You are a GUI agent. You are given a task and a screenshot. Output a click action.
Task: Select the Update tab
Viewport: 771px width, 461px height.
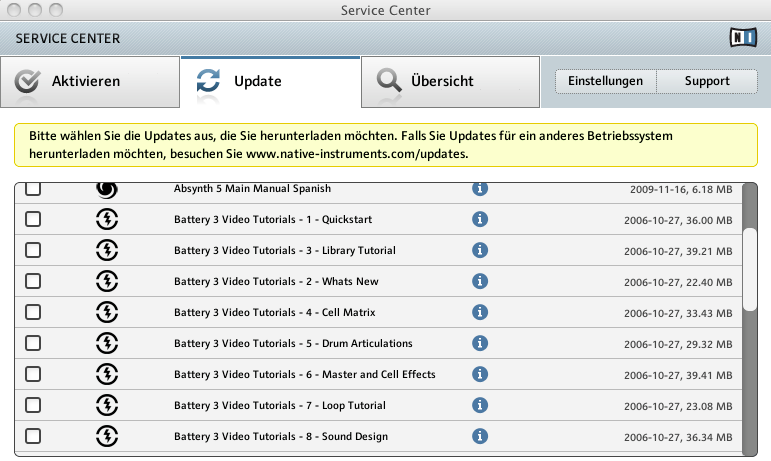pyautogui.click(x=270, y=82)
